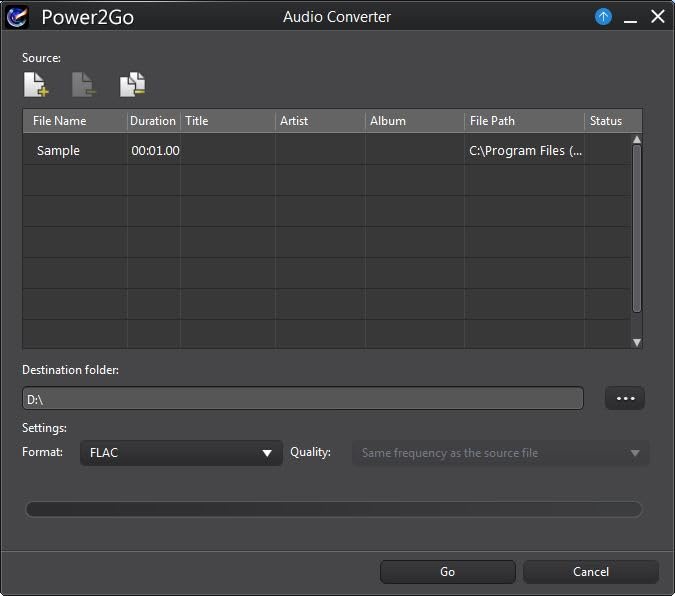Screen dimensions: 675x596
Task: Click the conversion progress bar
Action: click(333, 510)
